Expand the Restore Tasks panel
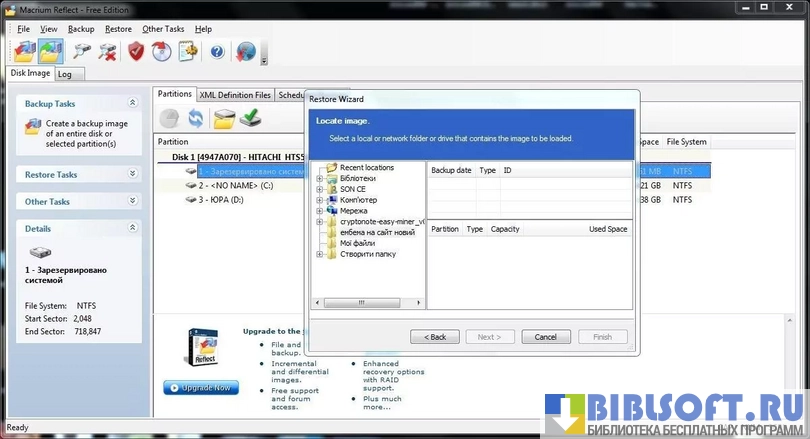This screenshot has width=810, height=439. point(132,174)
